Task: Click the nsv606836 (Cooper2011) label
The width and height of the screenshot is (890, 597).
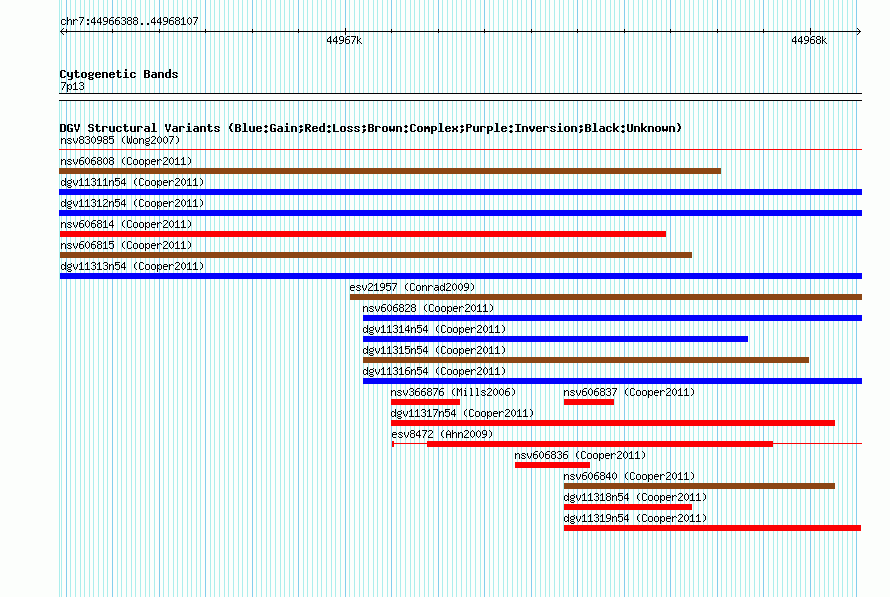Action: point(580,455)
